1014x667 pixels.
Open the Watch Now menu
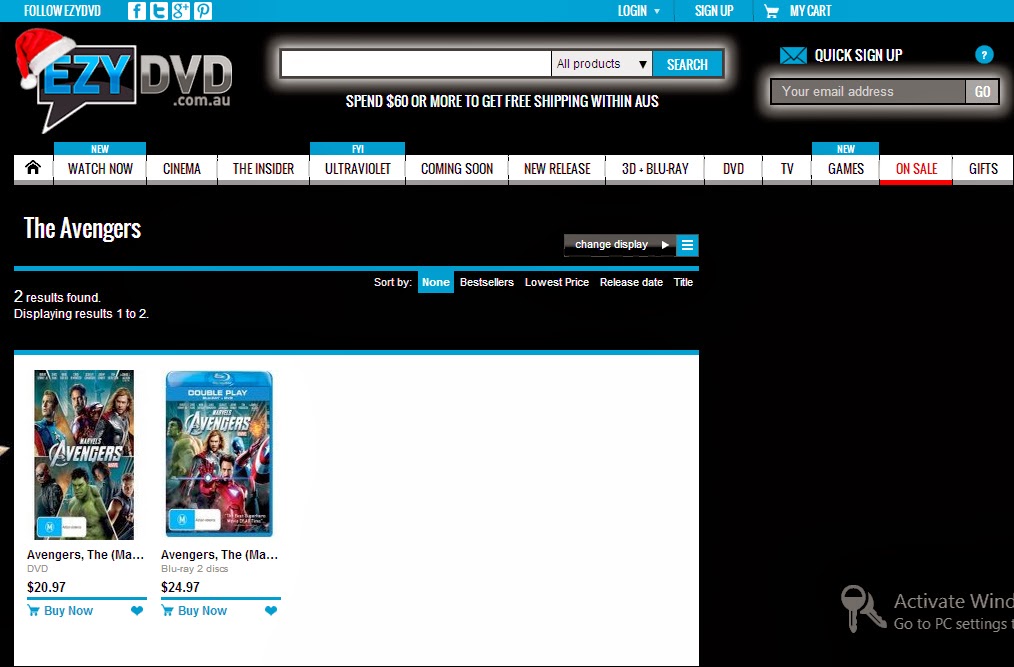(x=100, y=169)
